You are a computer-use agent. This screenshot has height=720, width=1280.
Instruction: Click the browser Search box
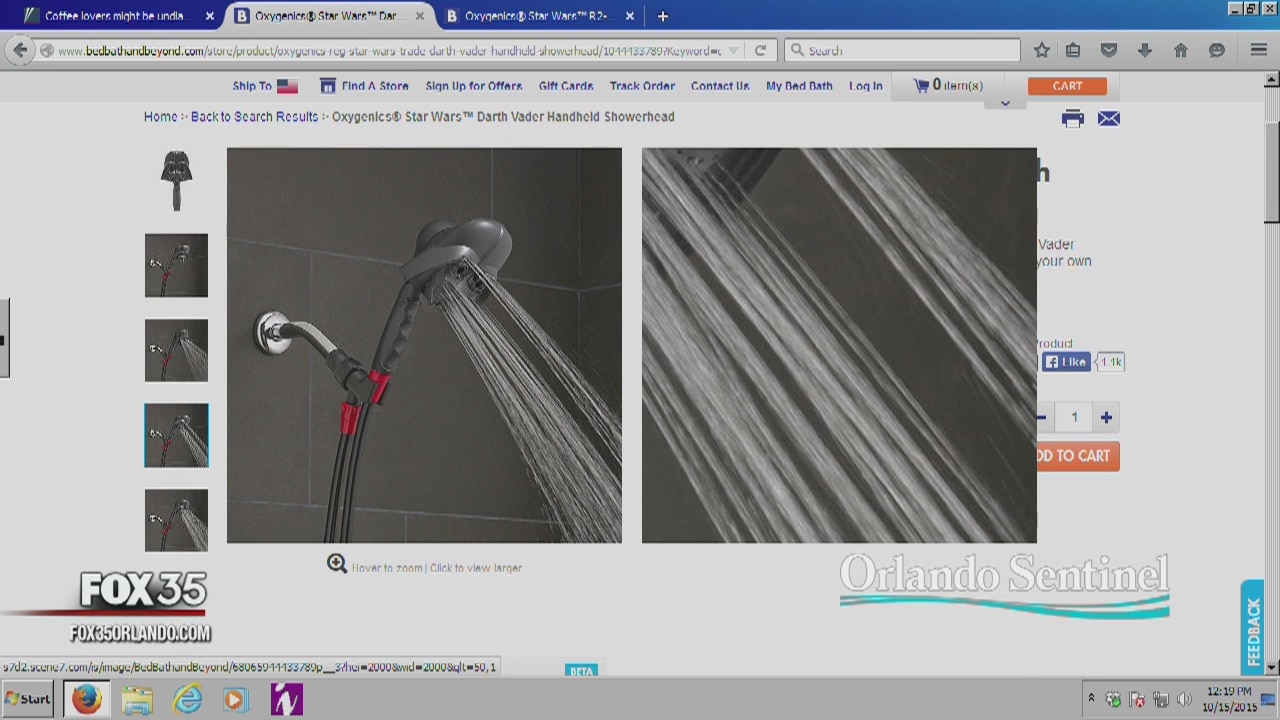903,50
